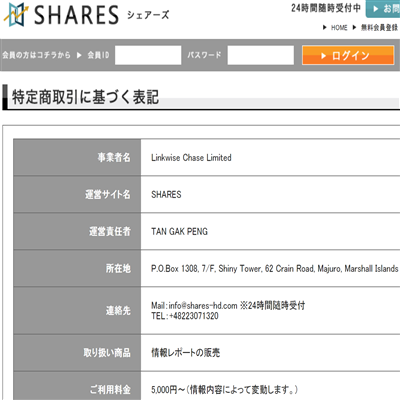Click the Linkwise Chase Limited company name

click(191, 157)
